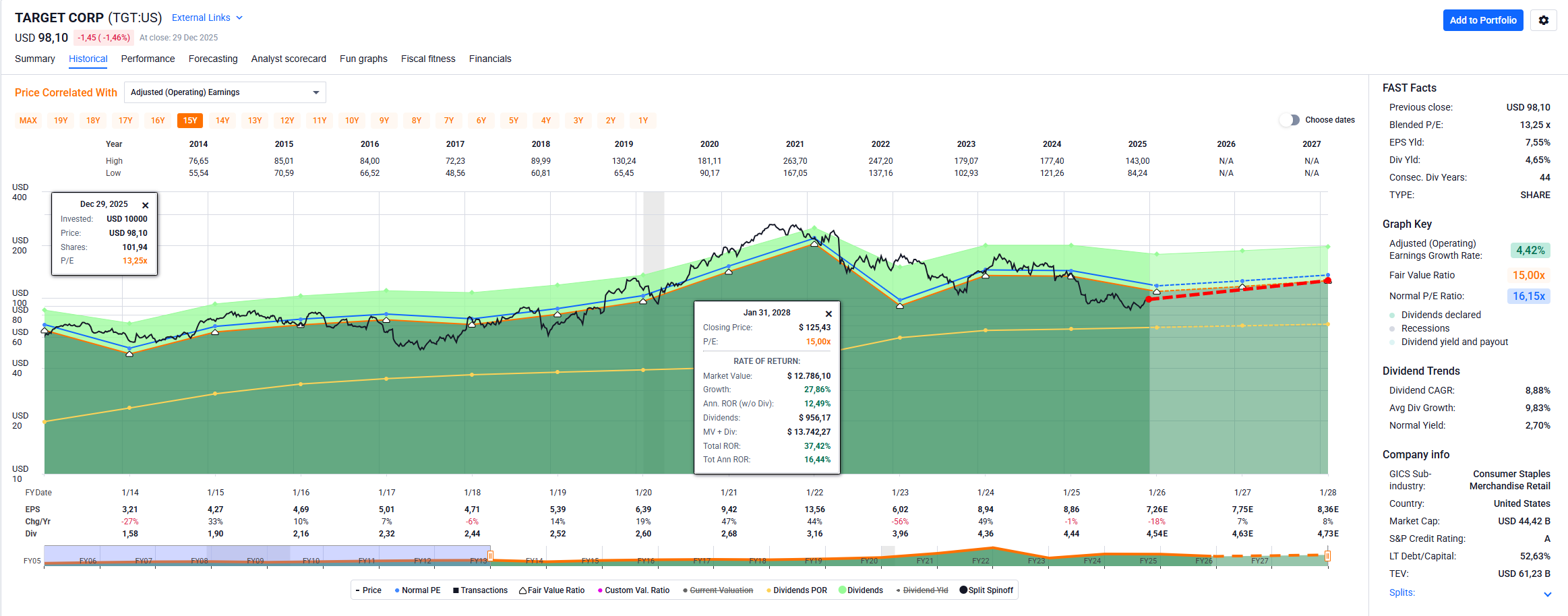Close the Jan 31, 2028 popup
The height and width of the screenshot is (616, 1568).
point(828,313)
